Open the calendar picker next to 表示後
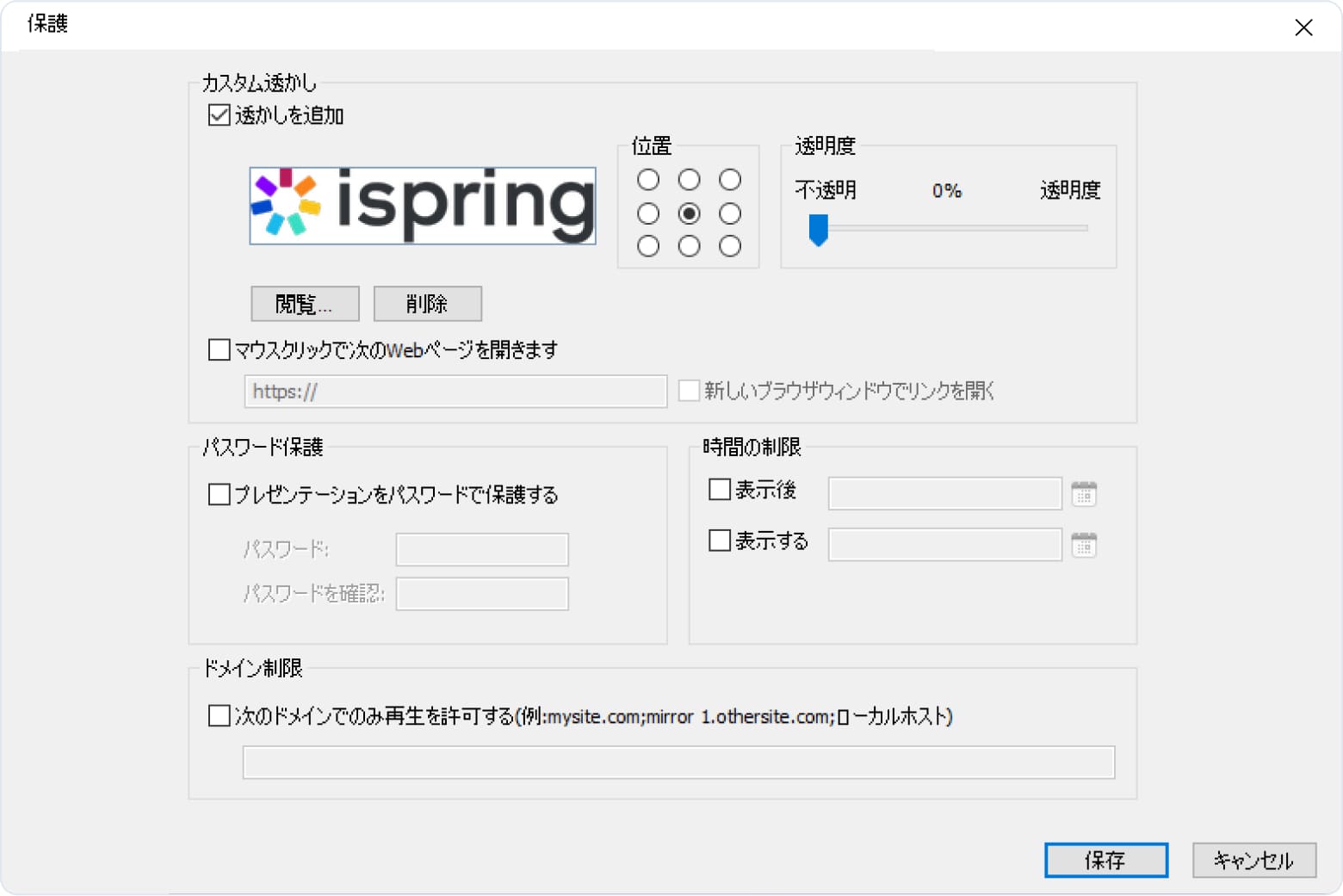The image size is (1343, 896). tap(1084, 492)
